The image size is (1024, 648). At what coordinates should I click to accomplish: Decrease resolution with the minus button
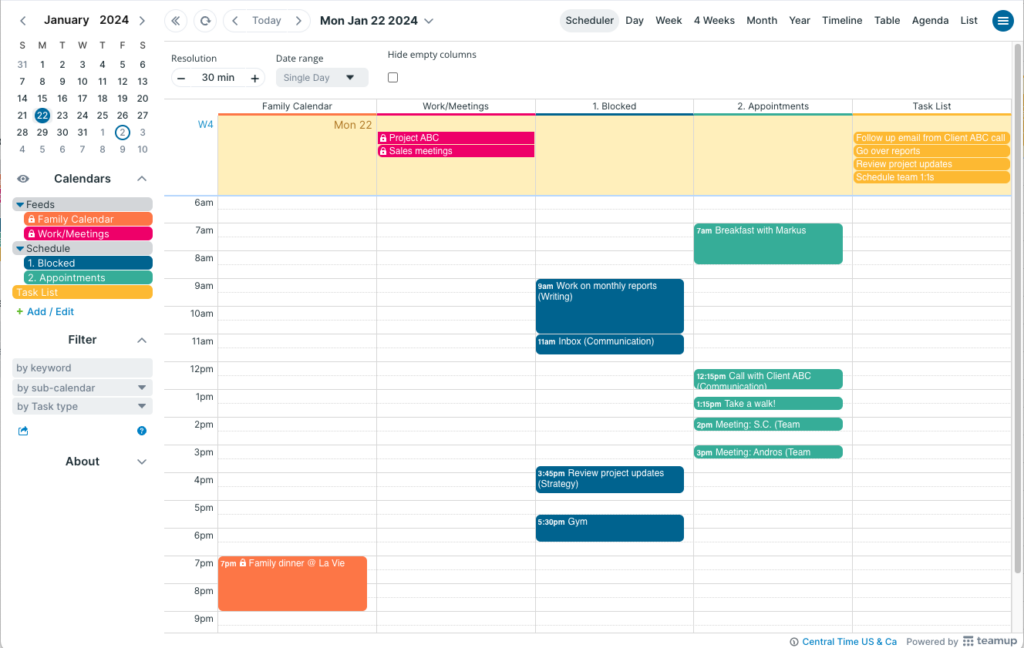pos(181,77)
